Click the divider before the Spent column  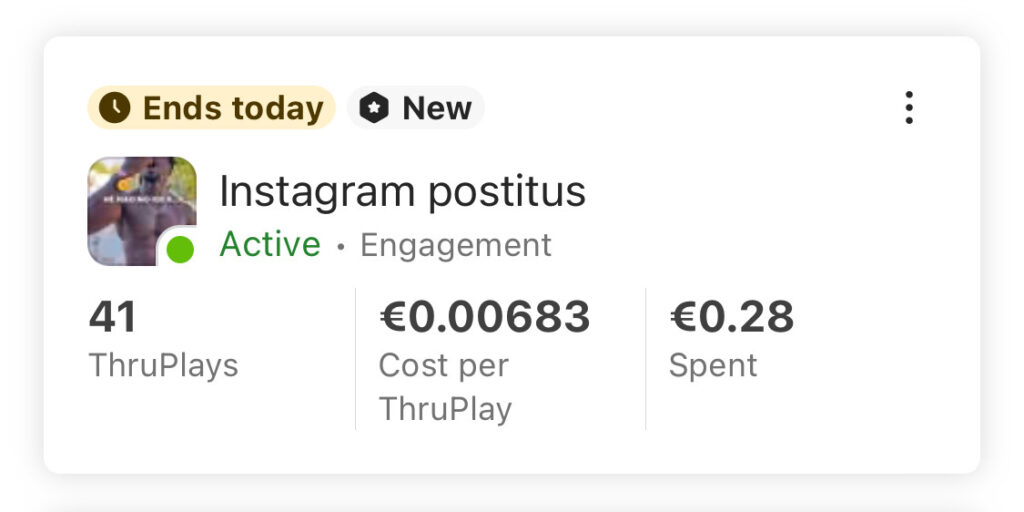point(646,358)
